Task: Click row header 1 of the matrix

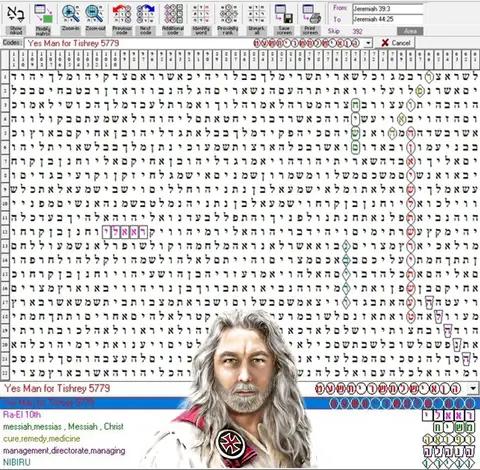Action: pyautogui.click(x=5, y=77)
